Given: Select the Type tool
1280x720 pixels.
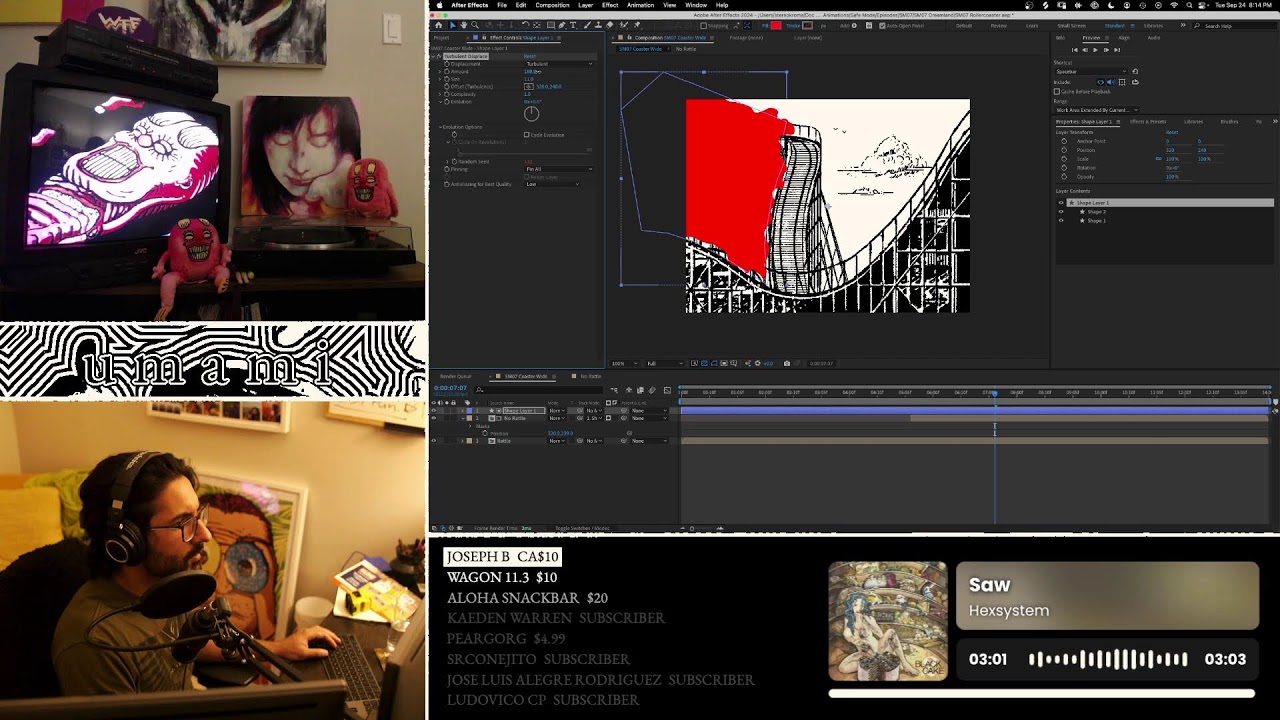Looking at the screenshot, I should point(575,25).
